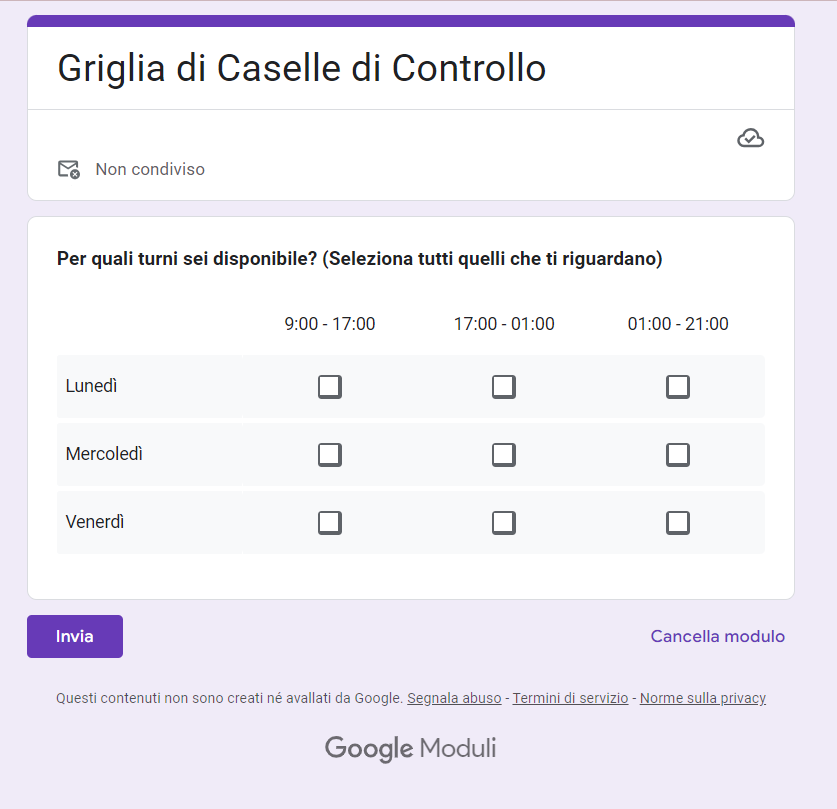Check Venerdì for 01:00 - 21:00
This screenshot has width=837, height=809.
678,523
